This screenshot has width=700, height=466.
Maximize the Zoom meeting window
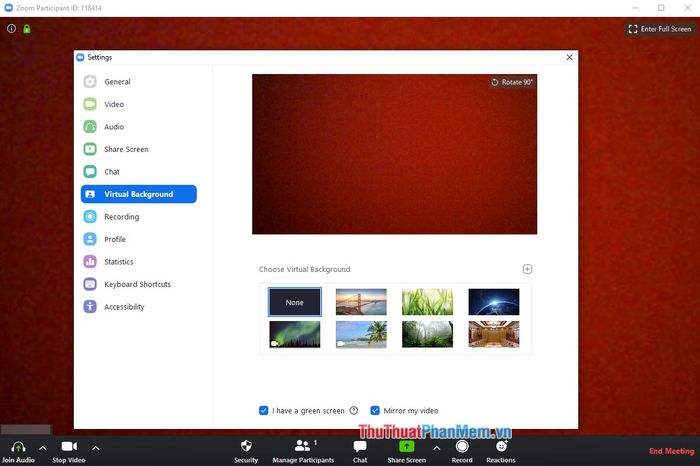coord(661,8)
